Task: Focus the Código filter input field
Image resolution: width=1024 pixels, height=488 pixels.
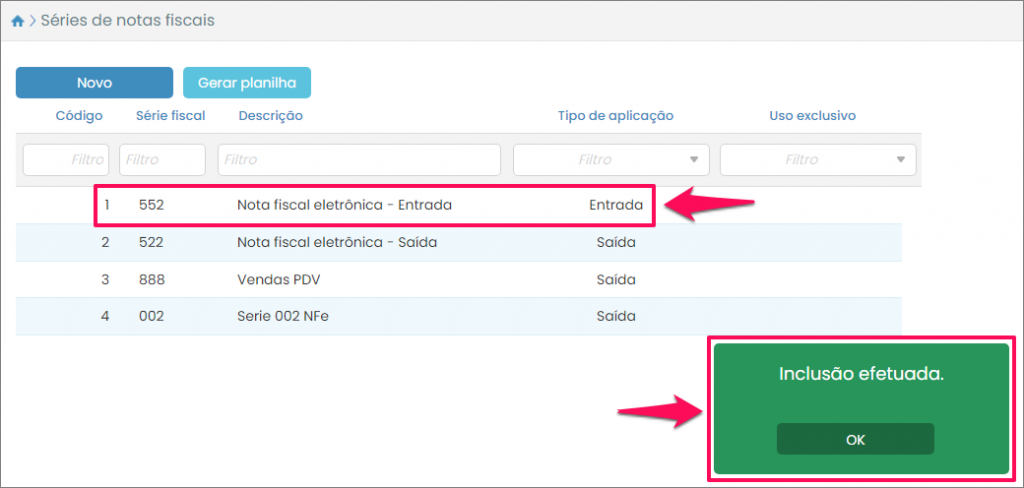Action: (x=66, y=160)
